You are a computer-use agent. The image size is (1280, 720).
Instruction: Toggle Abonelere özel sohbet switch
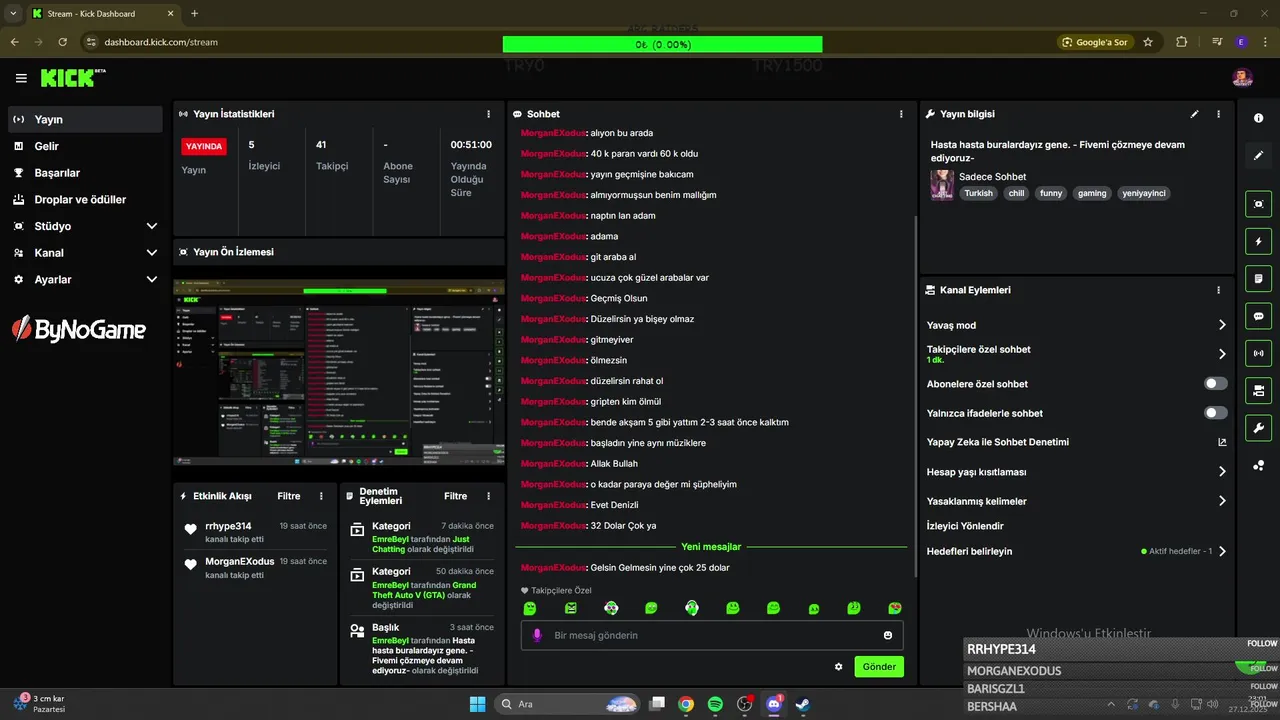pos(1216,384)
